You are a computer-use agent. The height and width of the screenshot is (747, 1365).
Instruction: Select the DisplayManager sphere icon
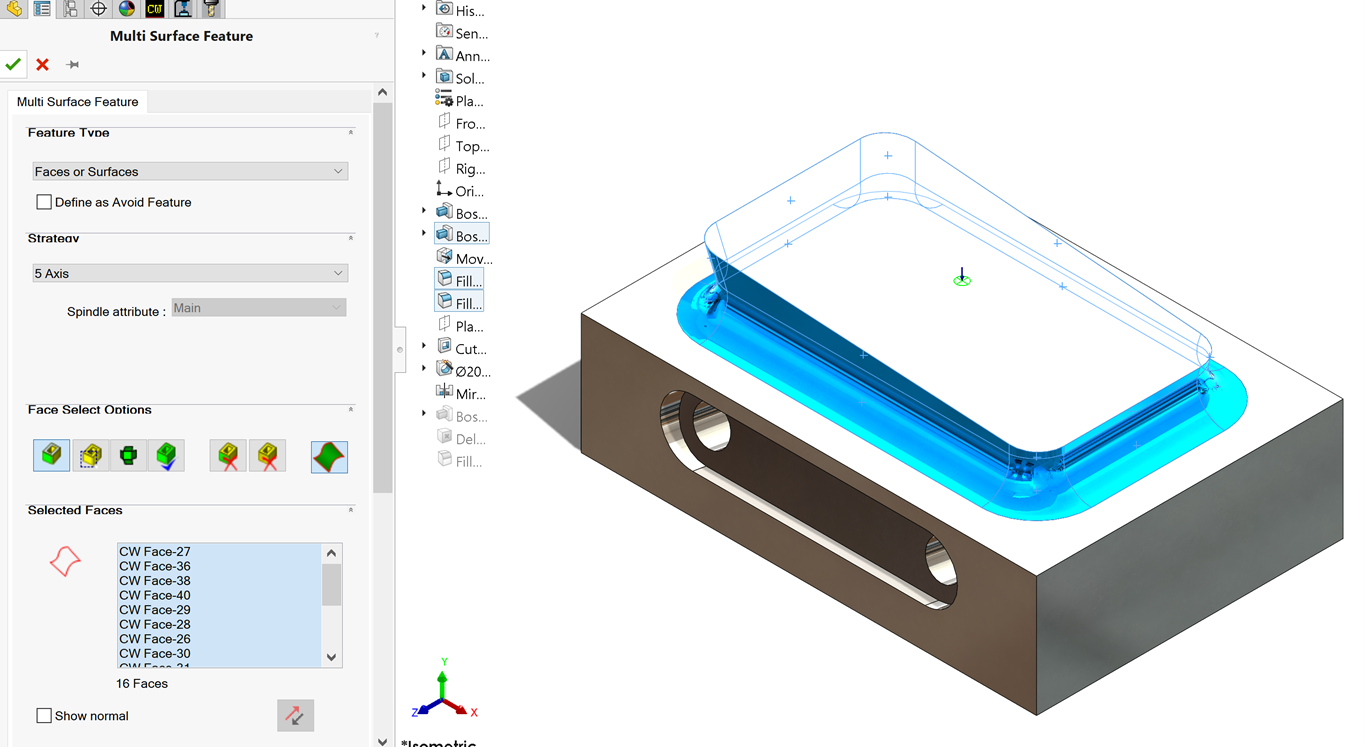click(x=126, y=9)
